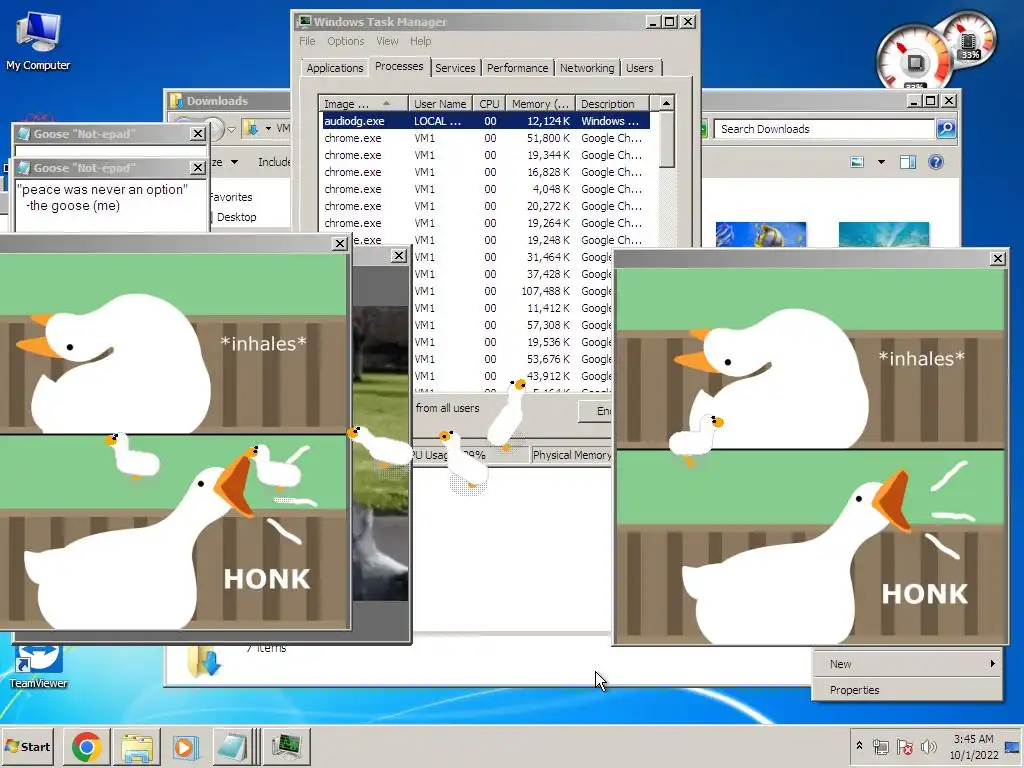Image resolution: width=1024 pixels, height=768 pixels.
Task: Open view options dropdown arrow in Downloads
Action: (881, 162)
